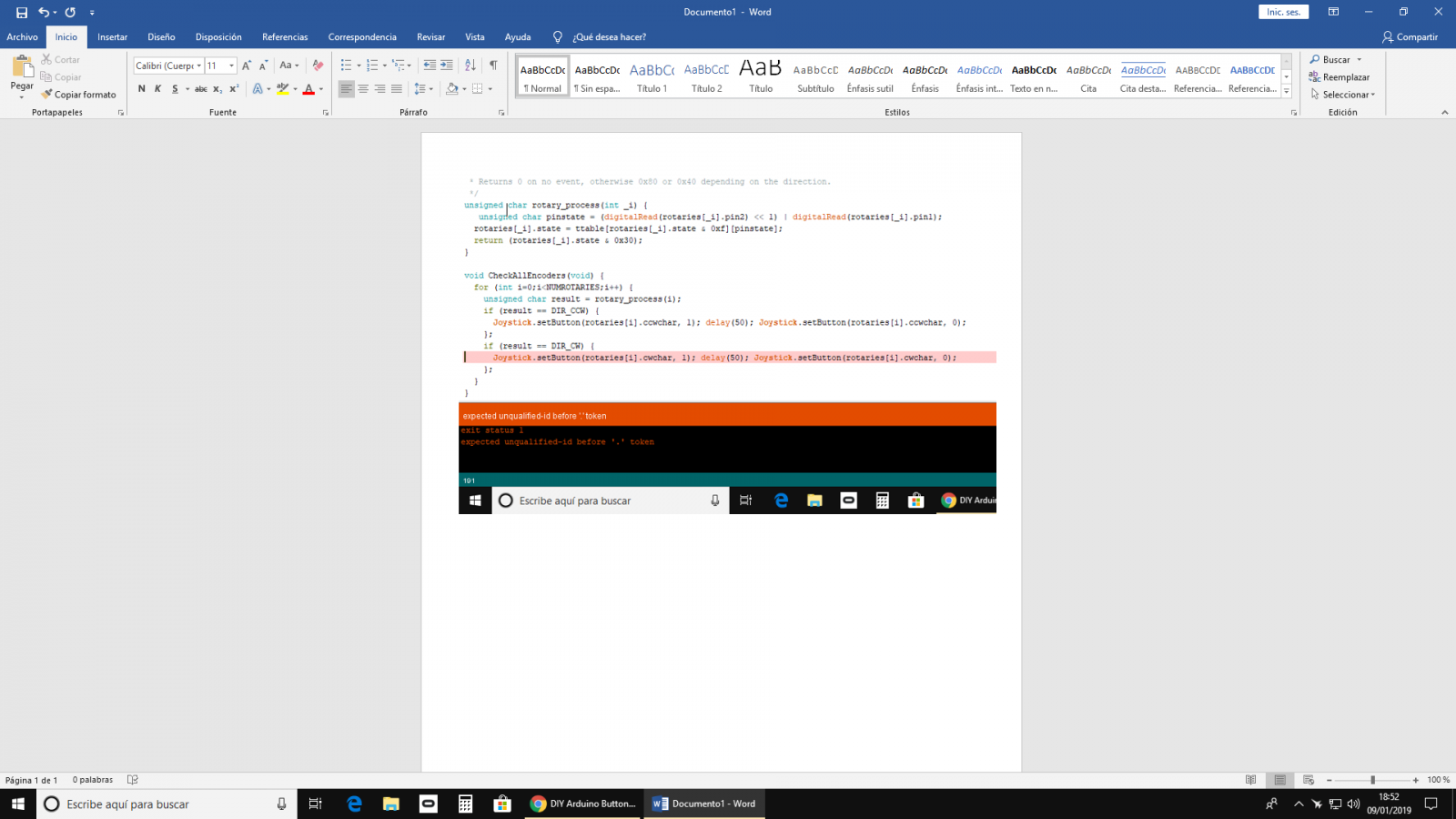Open the Revisar tab
Screen dimensions: 1456x819
tap(431, 37)
